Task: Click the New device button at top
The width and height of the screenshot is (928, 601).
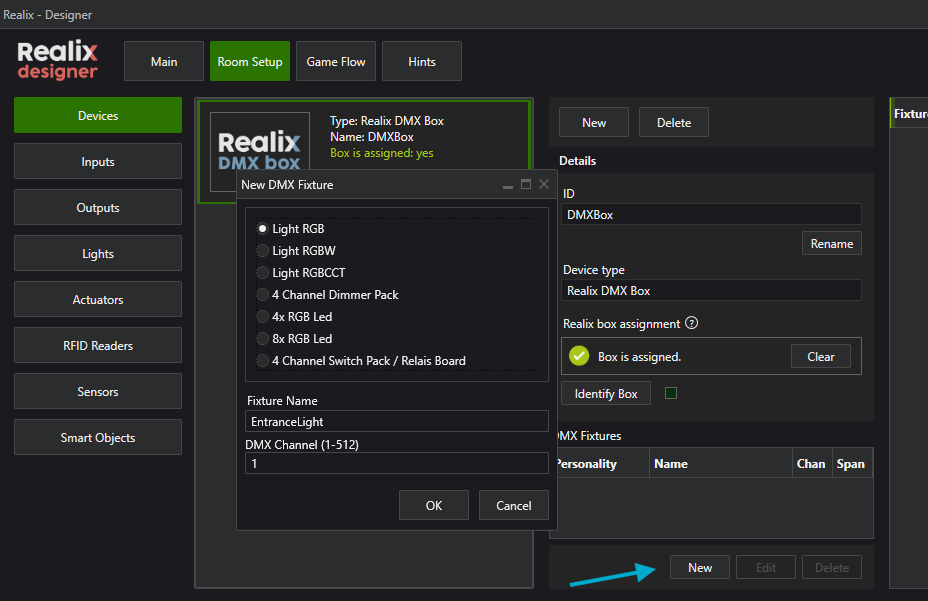Action: coord(594,123)
